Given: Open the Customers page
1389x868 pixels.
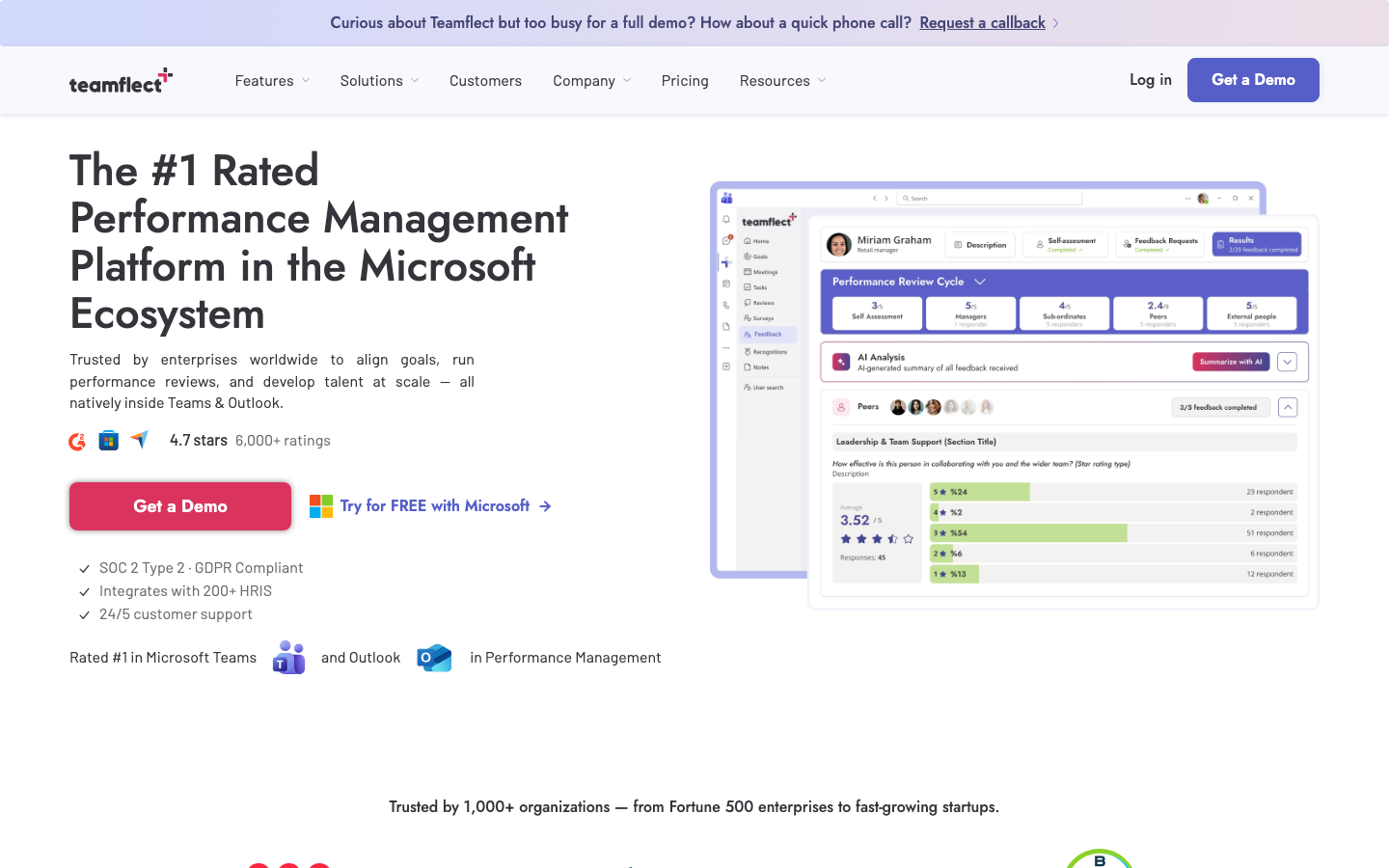Looking at the screenshot, I should 485,81.
